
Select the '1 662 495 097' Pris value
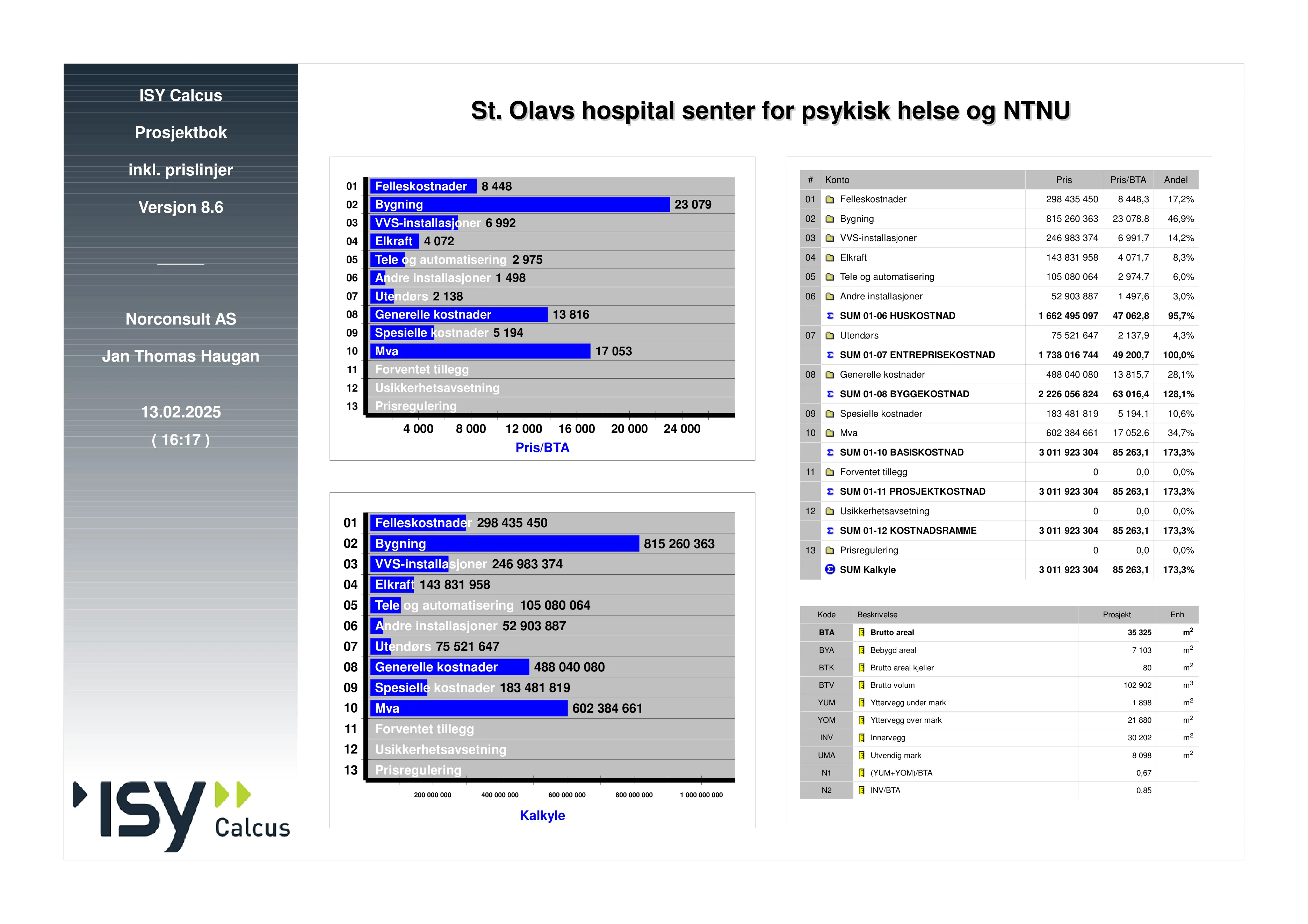point(1068,315)
